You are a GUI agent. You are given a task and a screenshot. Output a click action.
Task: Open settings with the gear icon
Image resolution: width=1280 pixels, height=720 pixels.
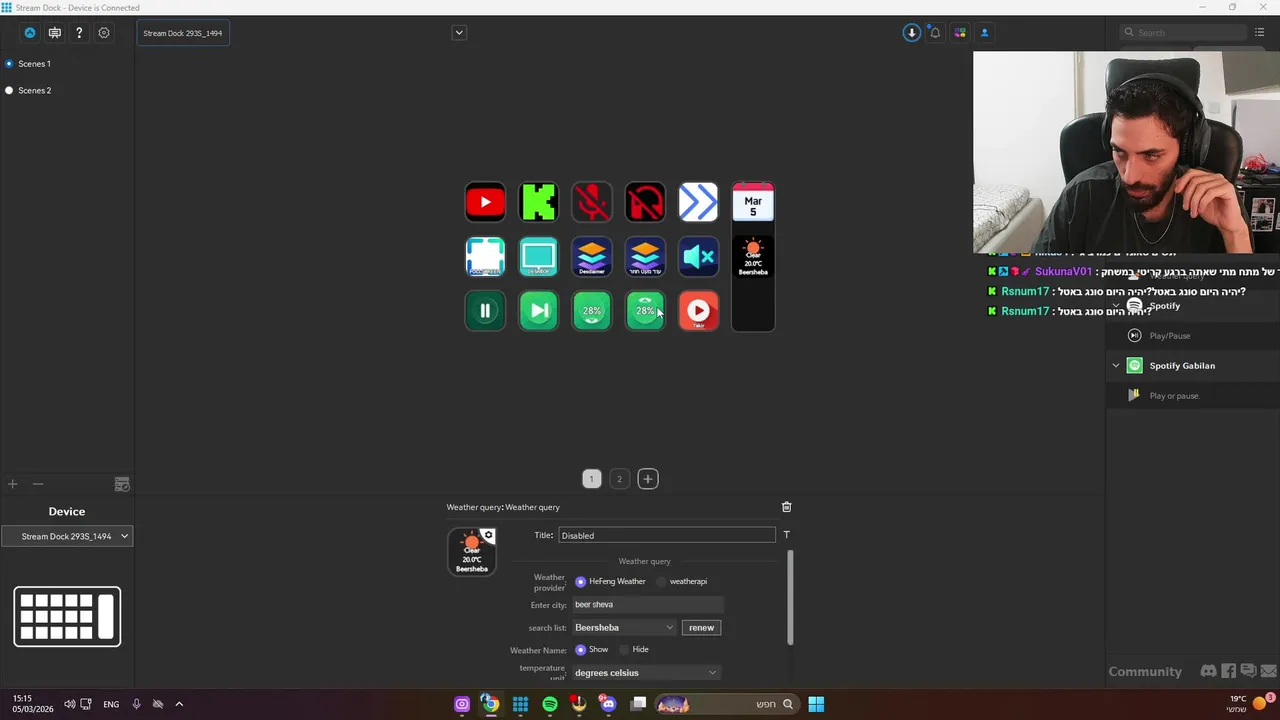(x=104, y=33)
